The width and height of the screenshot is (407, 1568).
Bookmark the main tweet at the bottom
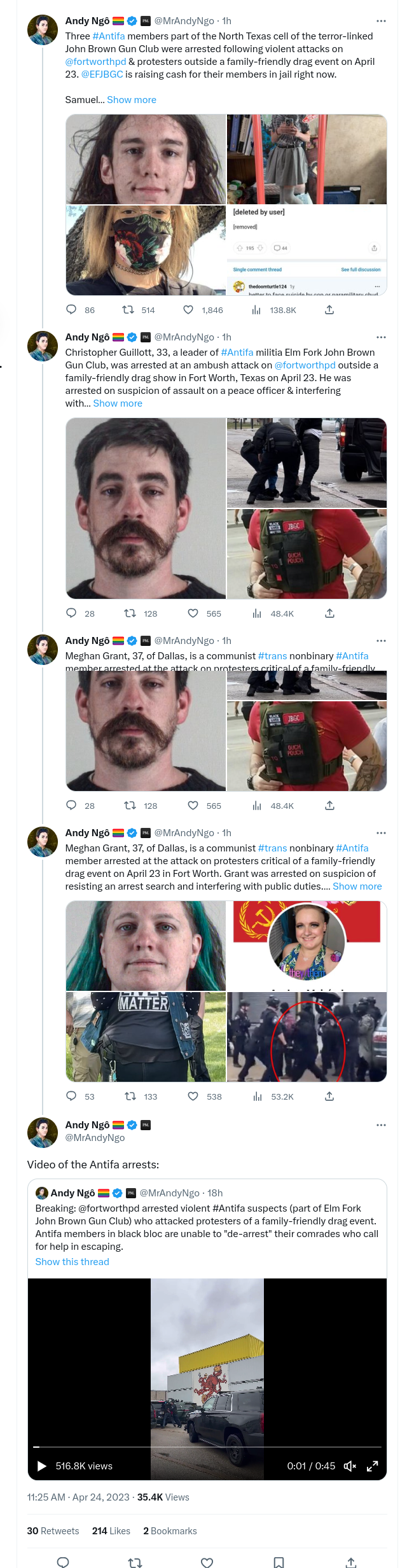click(x=279, y=1562)
